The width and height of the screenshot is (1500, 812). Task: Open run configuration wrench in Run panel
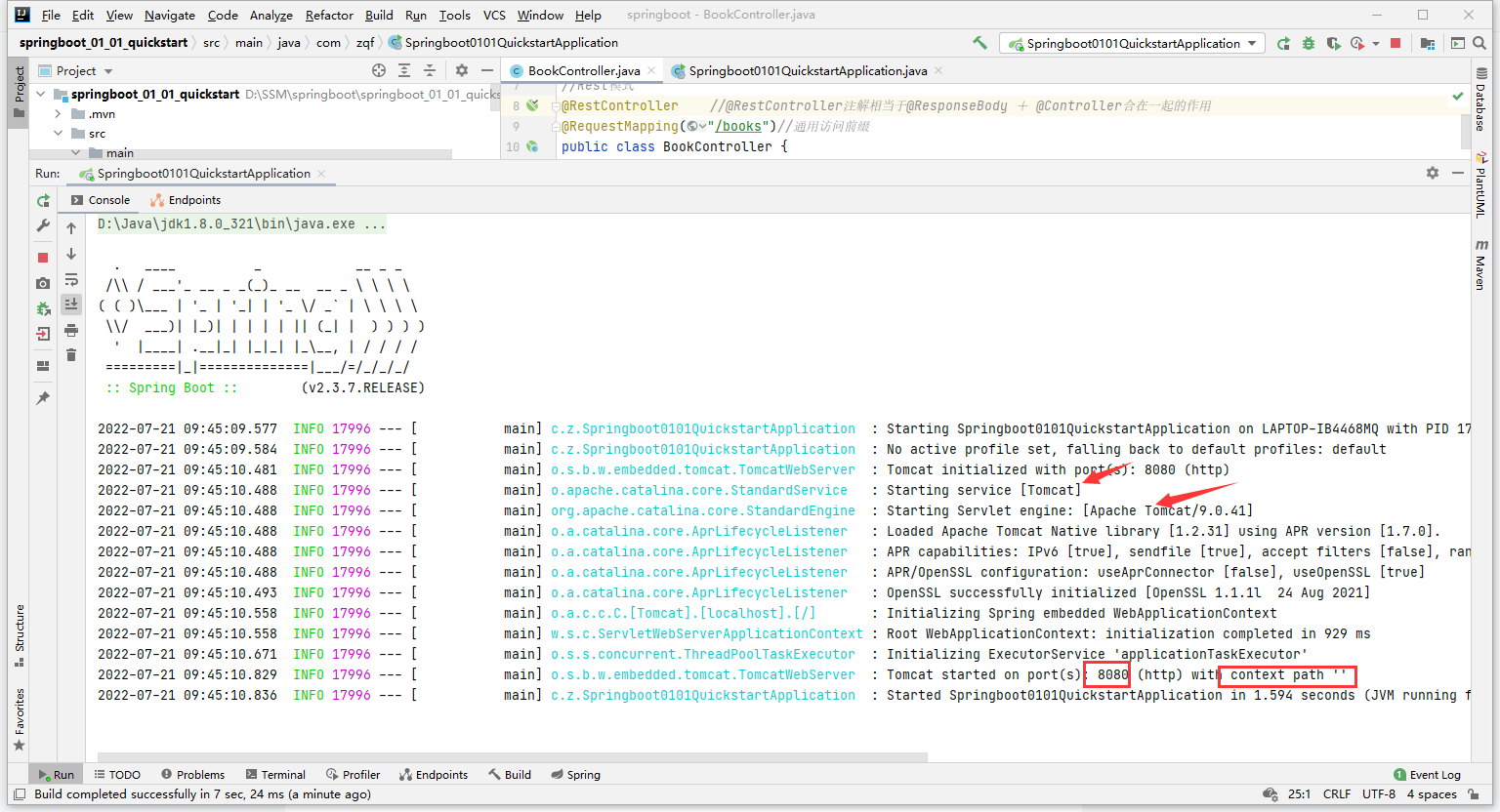coord(43,225)
